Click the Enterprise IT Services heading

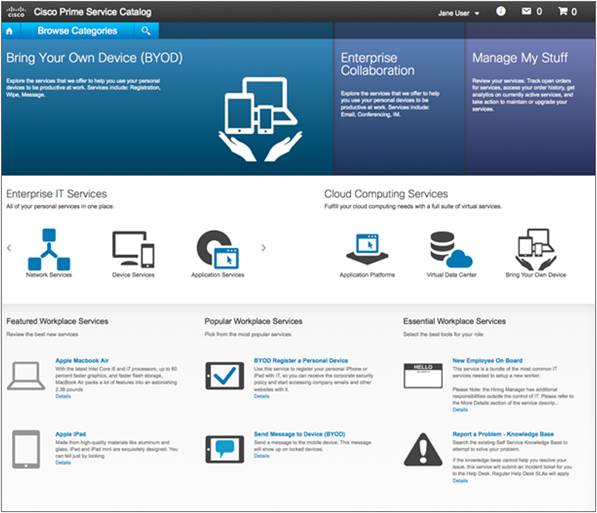[56, 194]
